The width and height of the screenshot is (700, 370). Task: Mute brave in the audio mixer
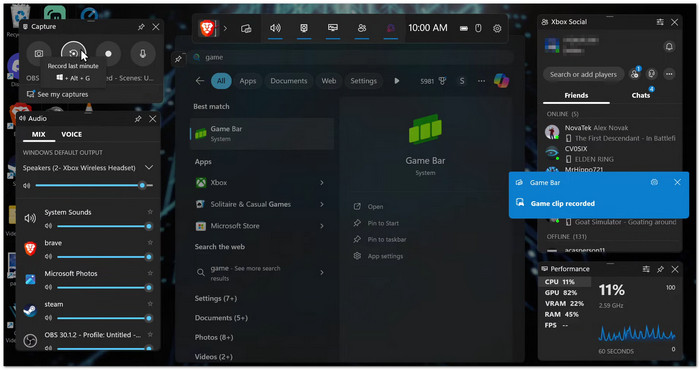tap(48, 257)
